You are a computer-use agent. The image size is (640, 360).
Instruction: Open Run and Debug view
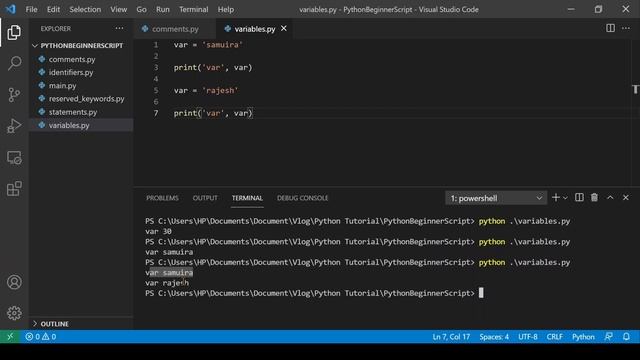click(x=14, y=126)
